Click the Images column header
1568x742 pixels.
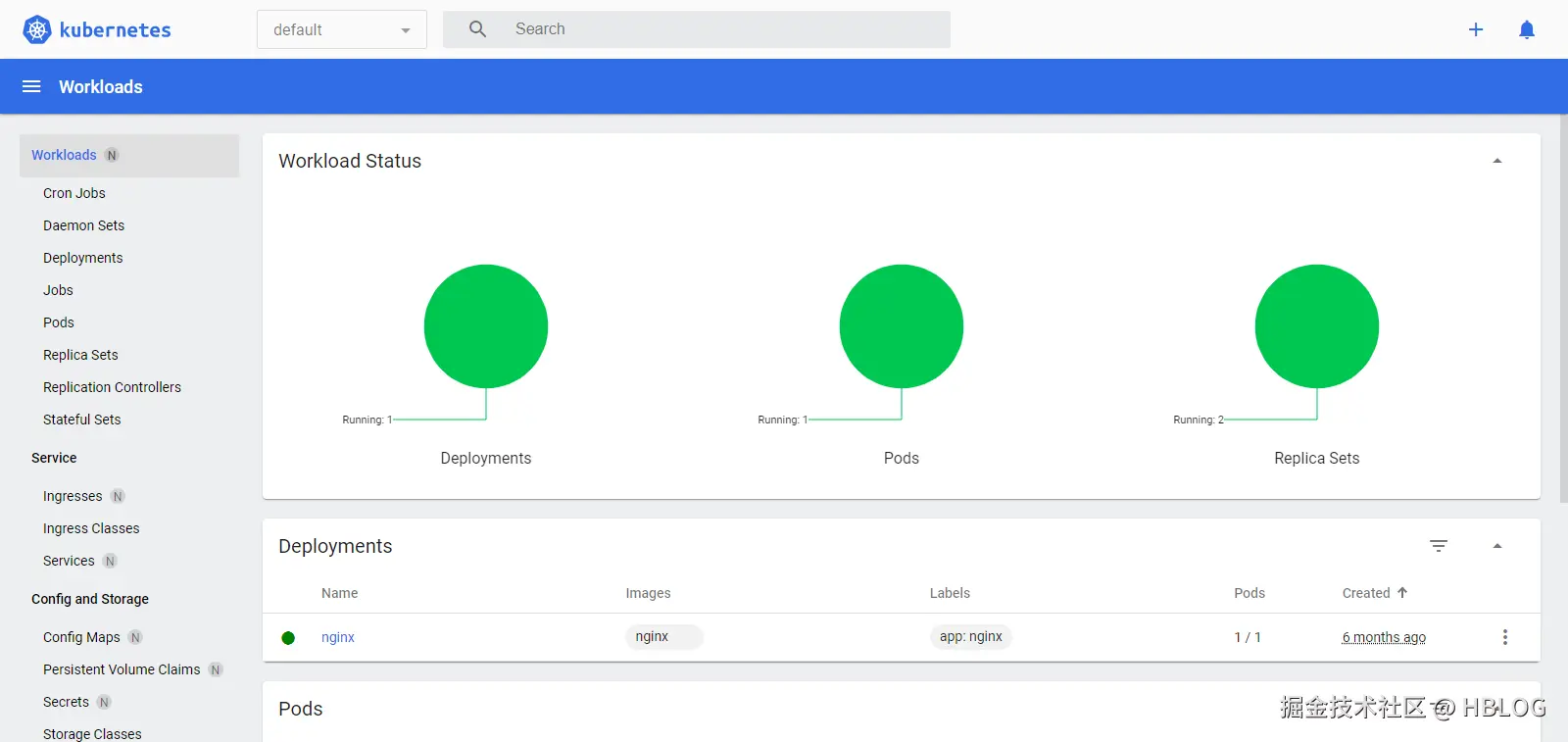(x=648, y=593)
